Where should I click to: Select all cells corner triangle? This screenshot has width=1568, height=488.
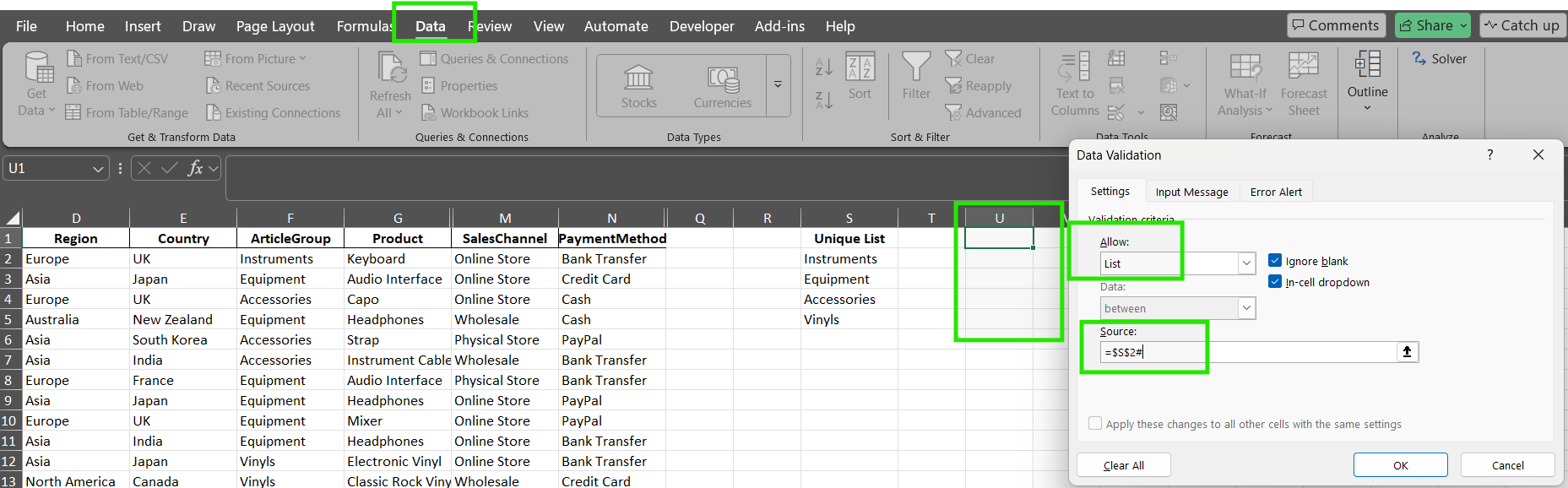point(12,218)
